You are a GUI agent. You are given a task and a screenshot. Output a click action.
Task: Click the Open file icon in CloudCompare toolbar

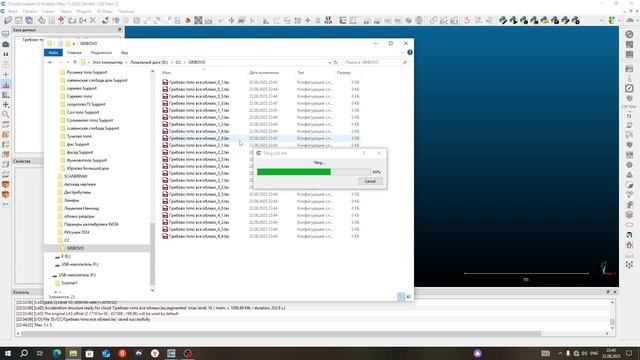[x=8, y=20]
